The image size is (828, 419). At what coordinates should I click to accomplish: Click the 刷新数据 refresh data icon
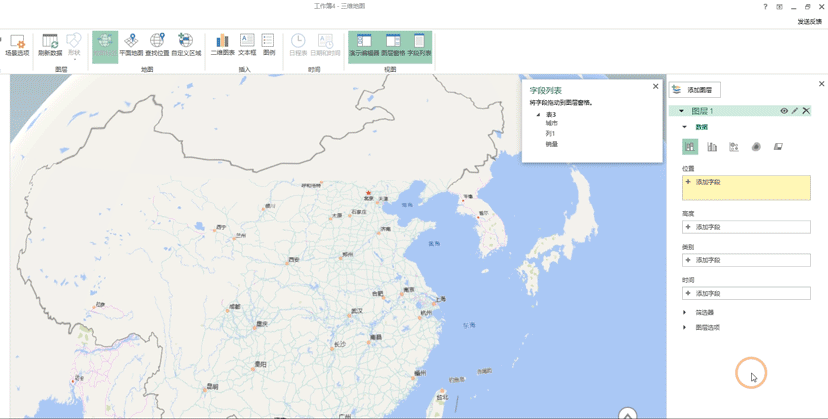[x=50, y=45]
